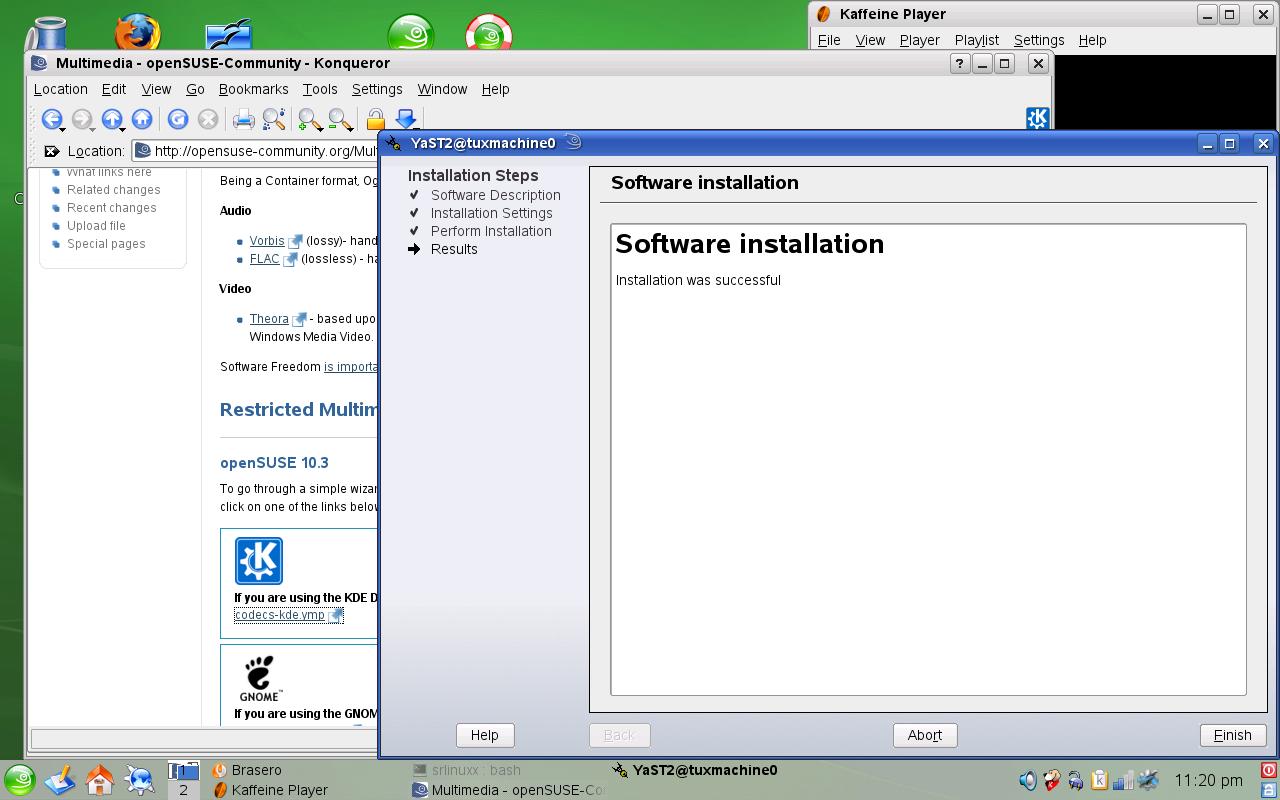The image size is (1280, 800).
Task: Clear the Location bar with the X icon
Action: [51, 151]
